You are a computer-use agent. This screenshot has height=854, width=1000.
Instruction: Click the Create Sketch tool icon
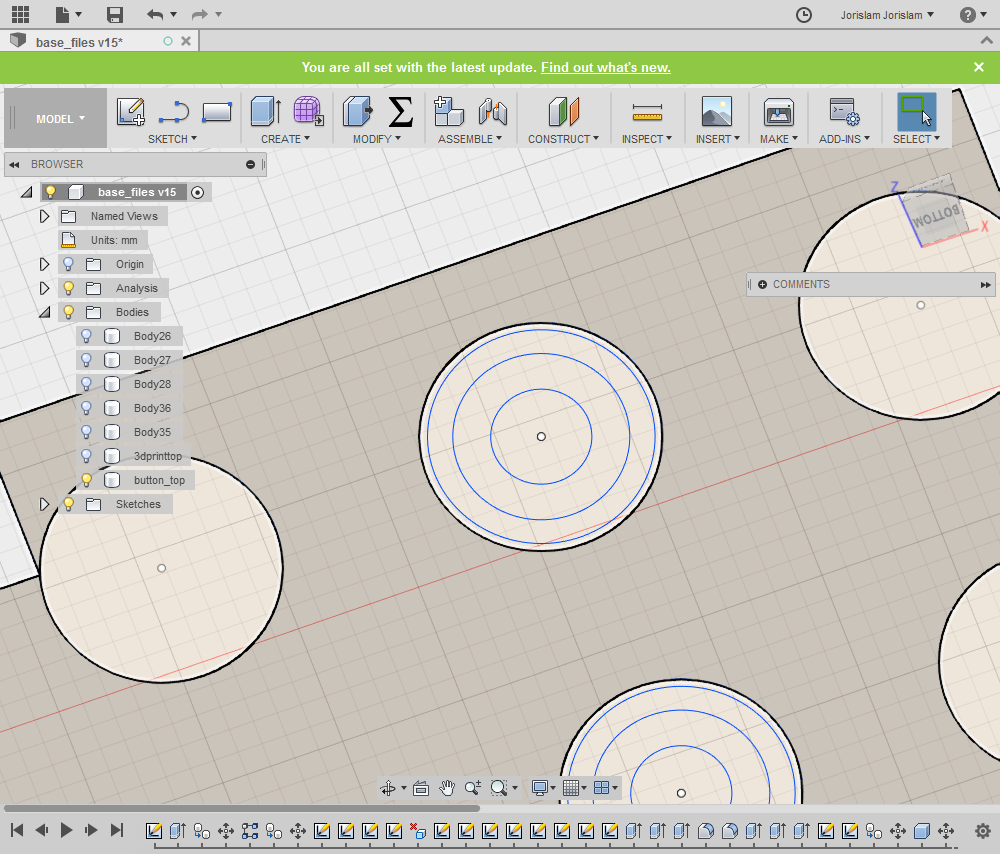(131, 111)
